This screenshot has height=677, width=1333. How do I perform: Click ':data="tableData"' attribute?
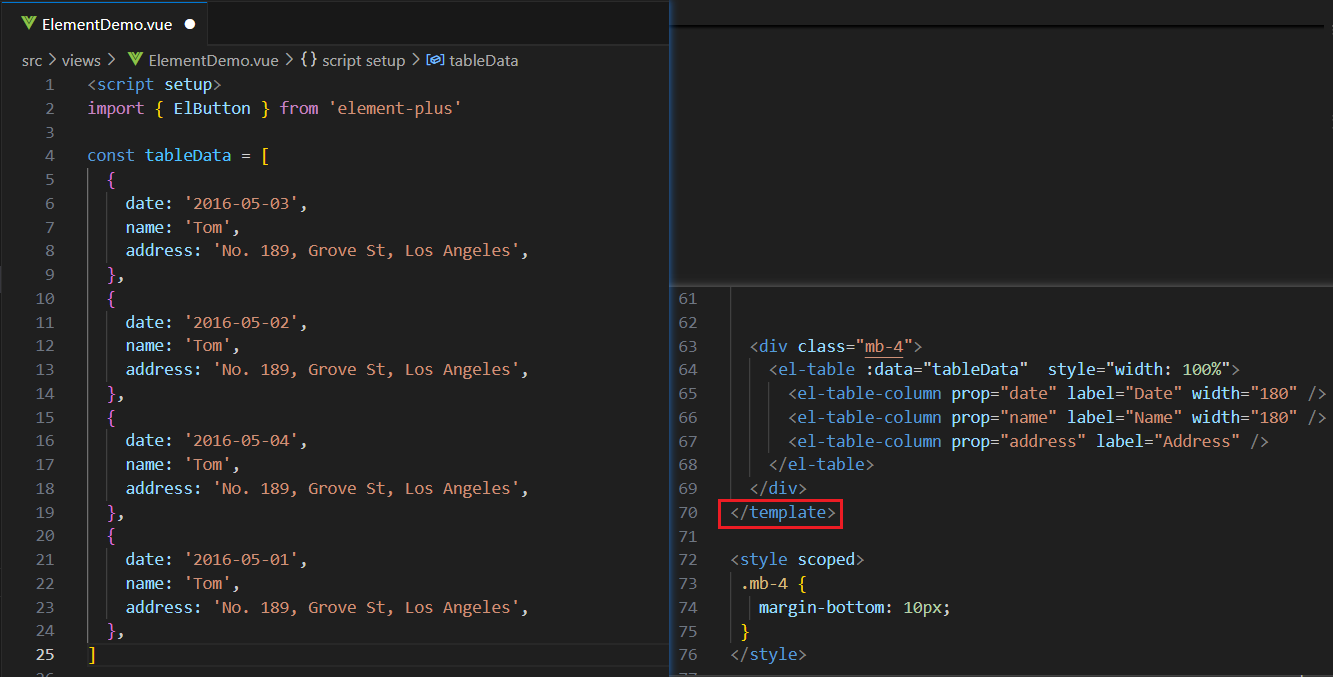[x=947, y=370]
